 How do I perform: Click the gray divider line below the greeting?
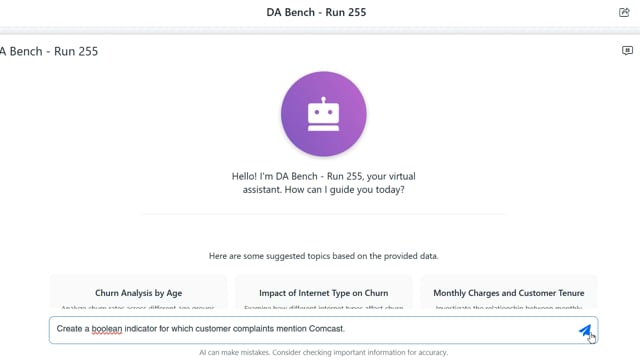[324, 213]
